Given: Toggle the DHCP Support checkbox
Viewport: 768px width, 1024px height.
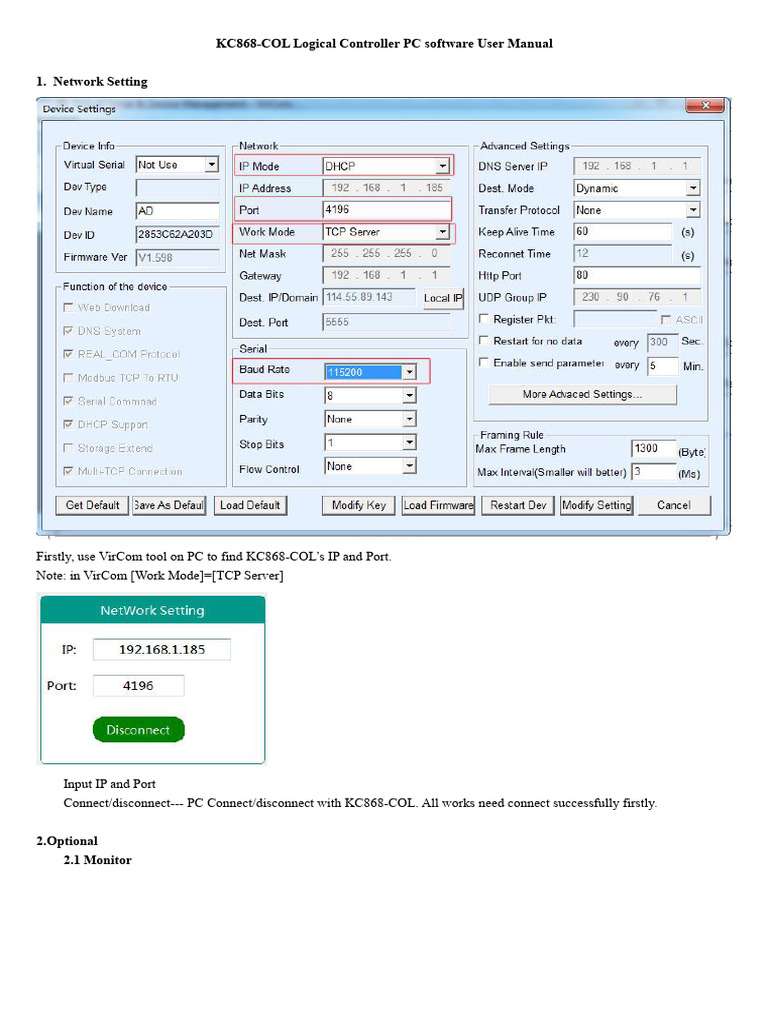Looking at the screenshot, I should point(68,424).
